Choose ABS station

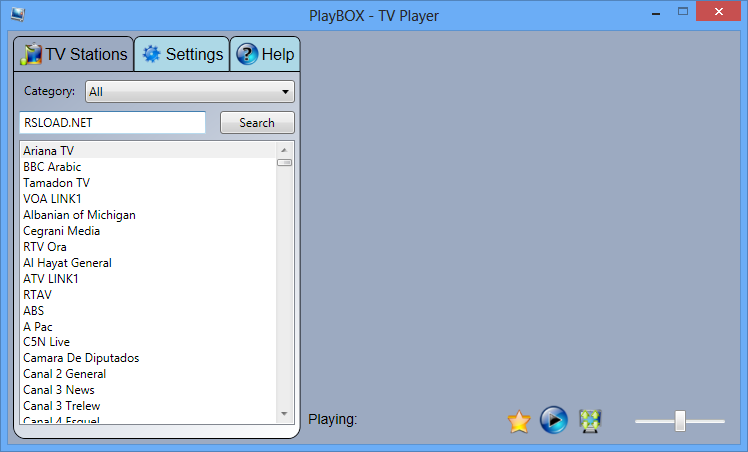[148, 310]
